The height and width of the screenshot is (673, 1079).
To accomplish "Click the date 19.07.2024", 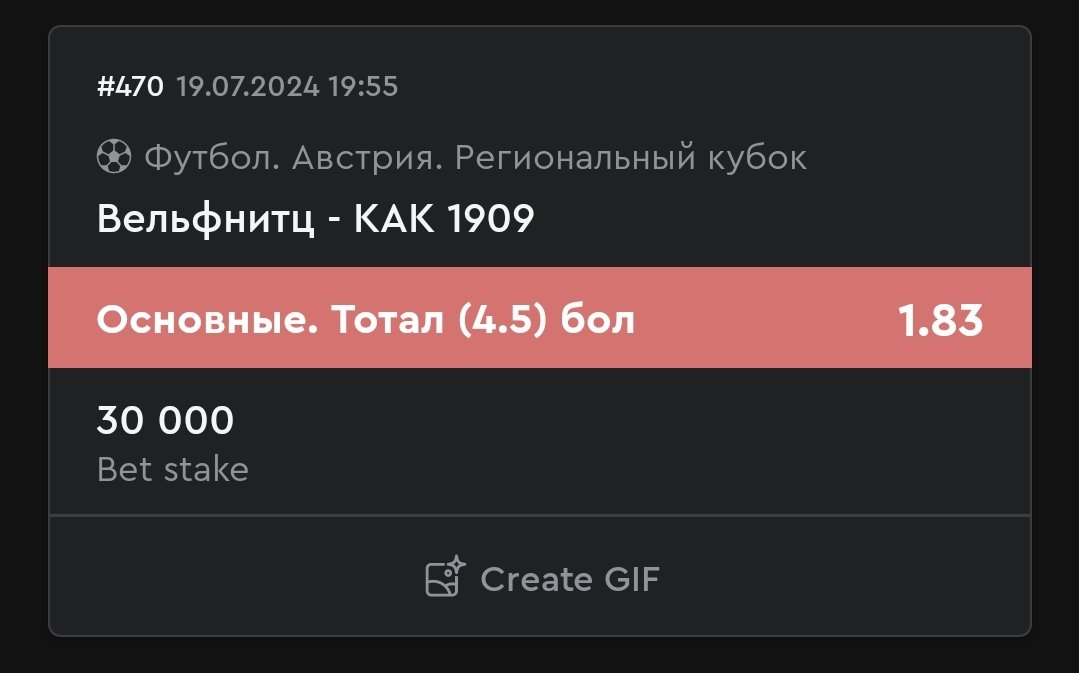I will click(x=248, y=87).
